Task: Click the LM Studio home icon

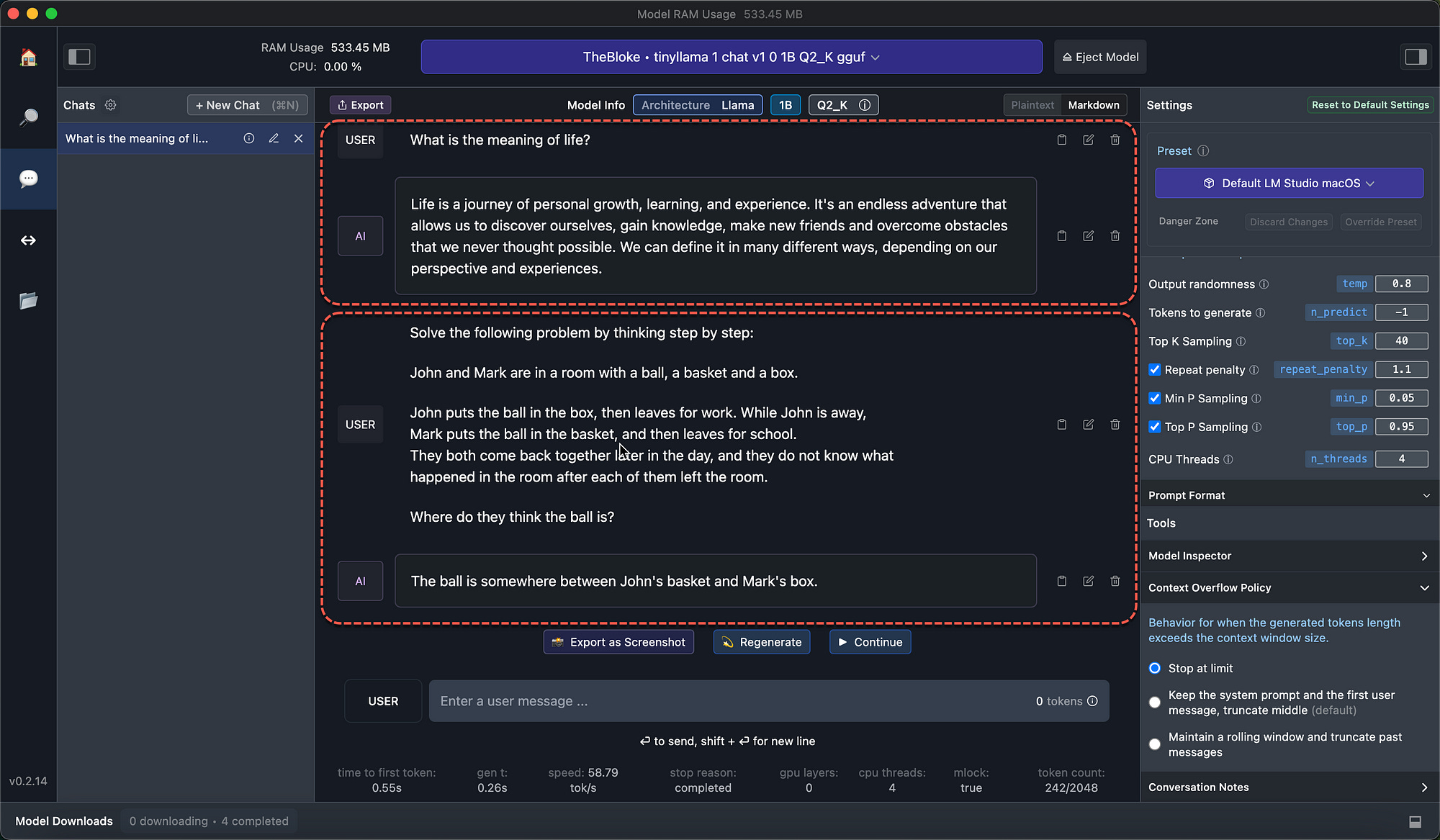Action: click(x=28, y=57)
